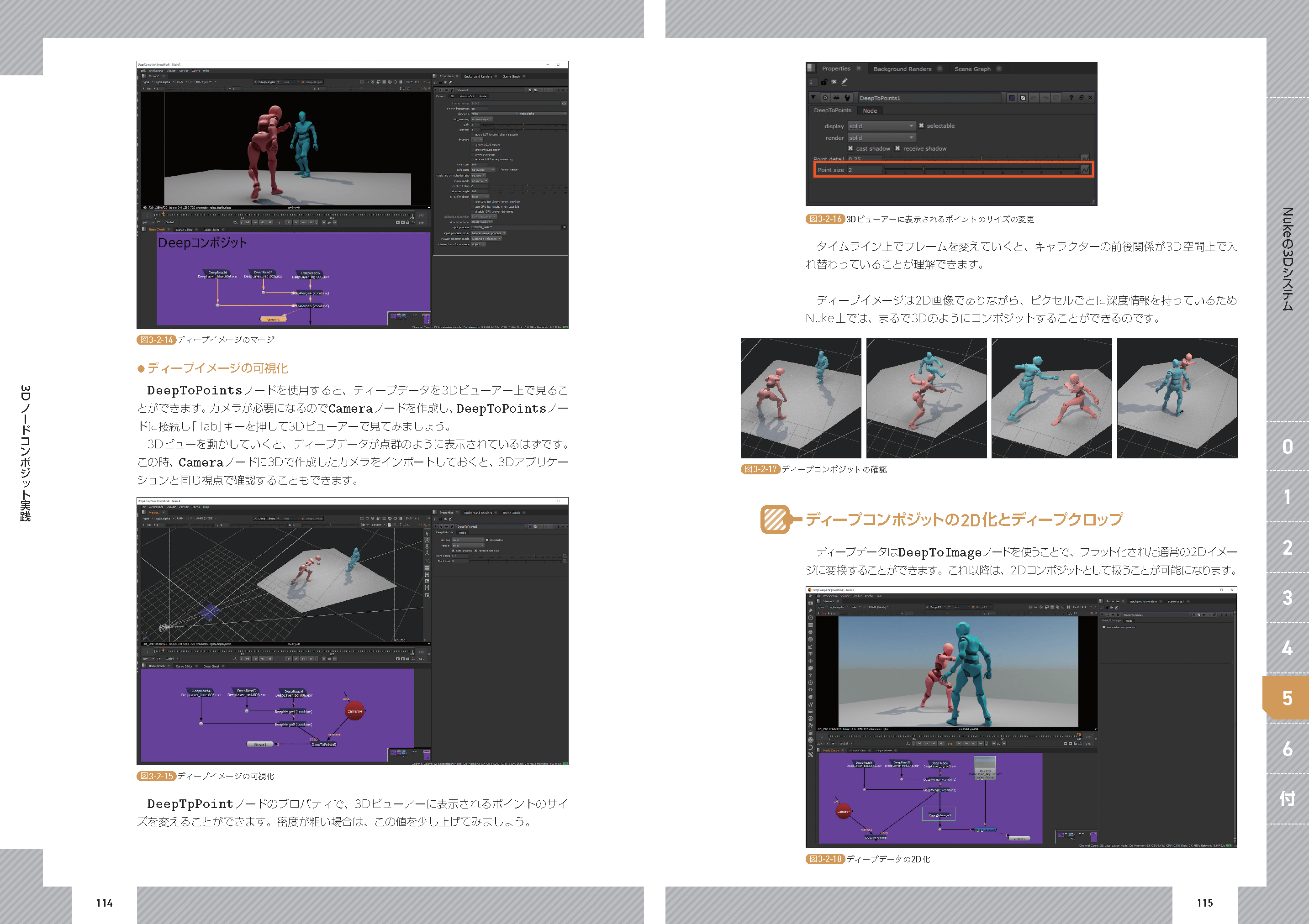Click the float panel icon for DeepToPoints1

point(1081,98)
